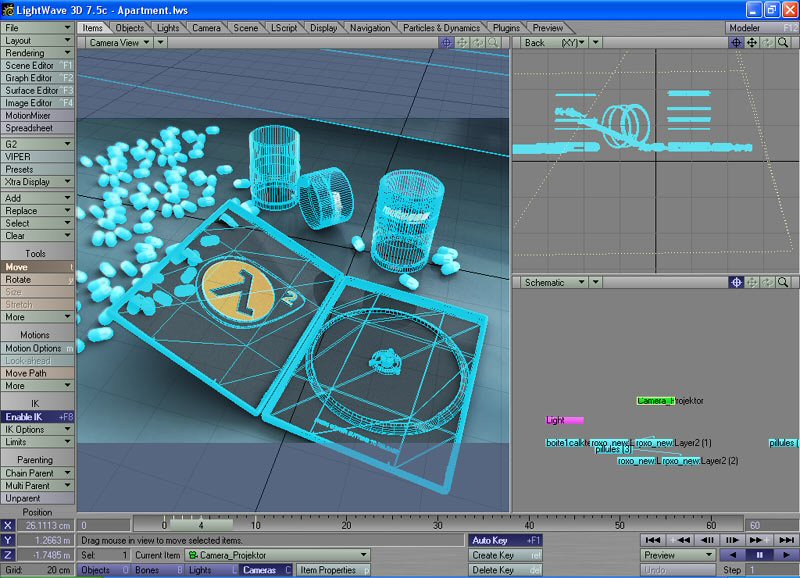Click Camera View viewport center-on-item icon

[x=446, y=43]
